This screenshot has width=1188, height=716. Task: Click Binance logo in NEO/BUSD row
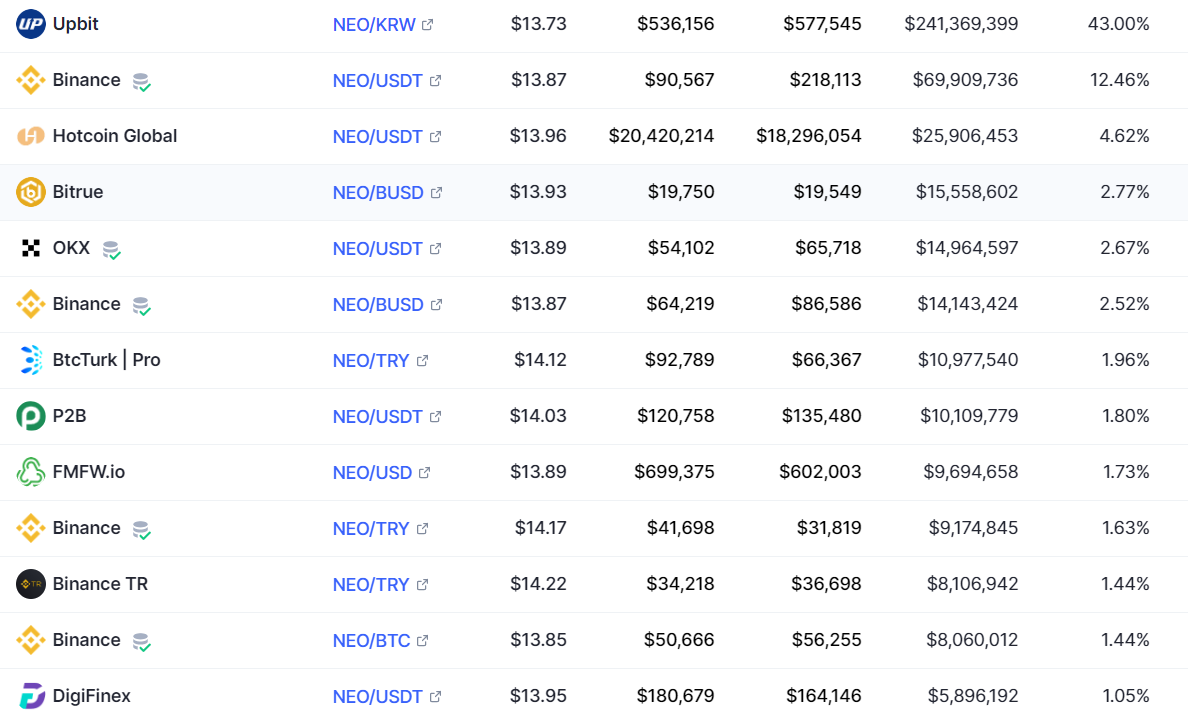30,305
